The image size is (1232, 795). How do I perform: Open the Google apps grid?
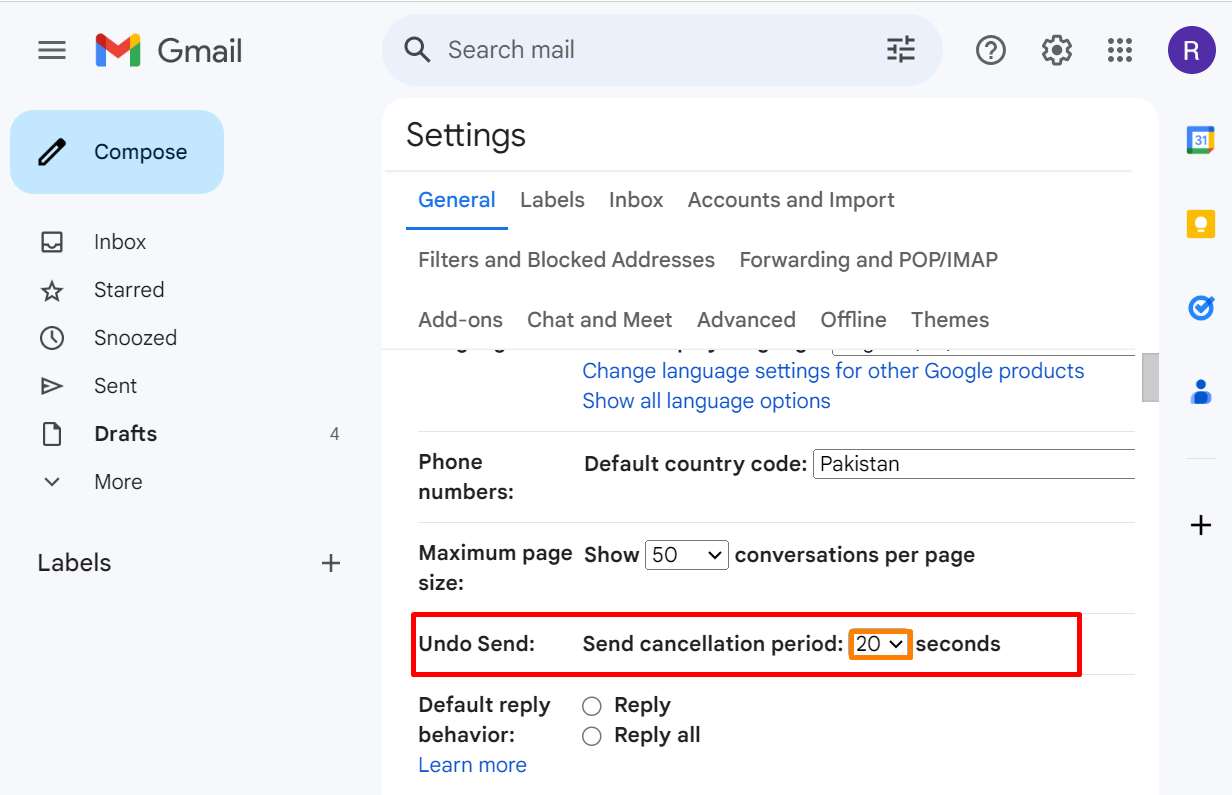[x=1120, y=50]
